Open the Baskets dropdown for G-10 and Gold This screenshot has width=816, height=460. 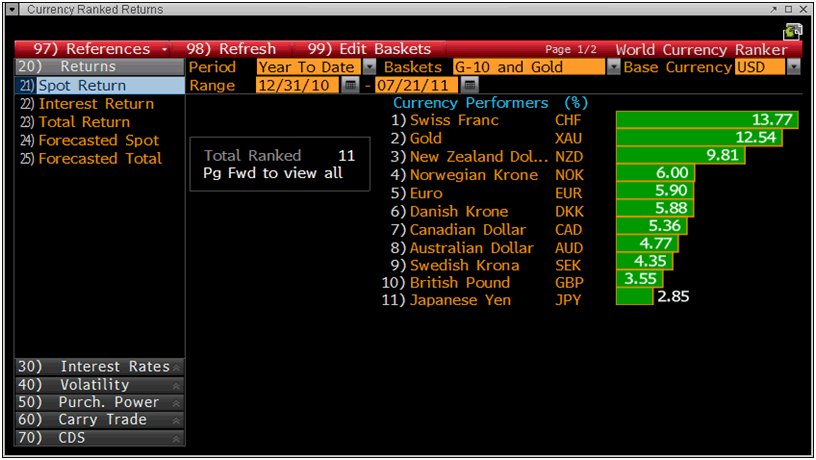point(612,67)
